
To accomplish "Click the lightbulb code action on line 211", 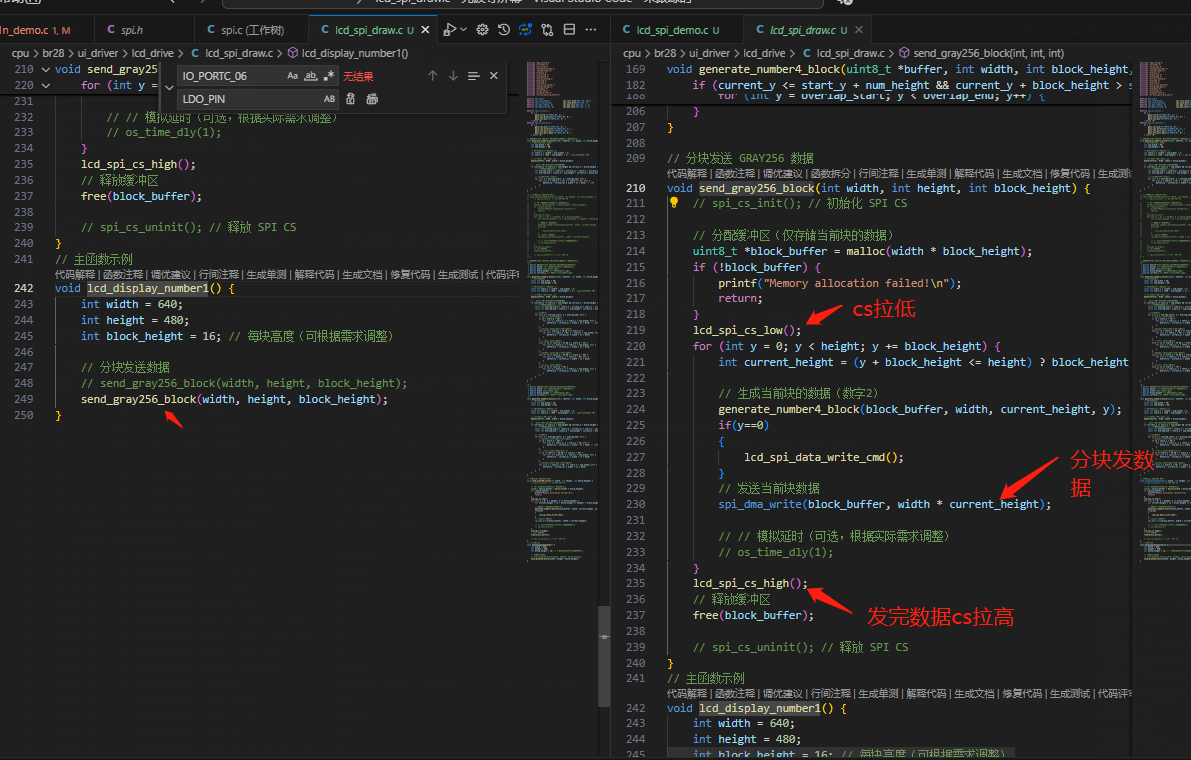I will tap(674, 203).
